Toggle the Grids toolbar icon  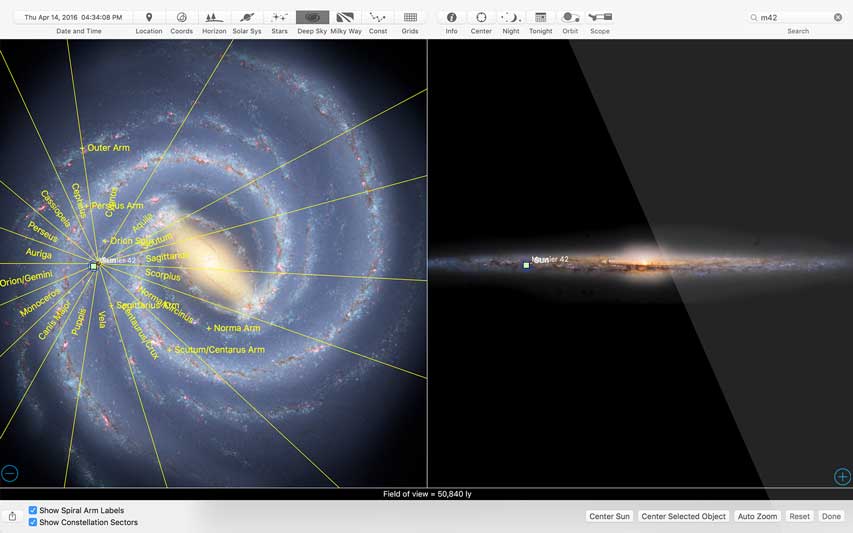(x=410, y=17)
